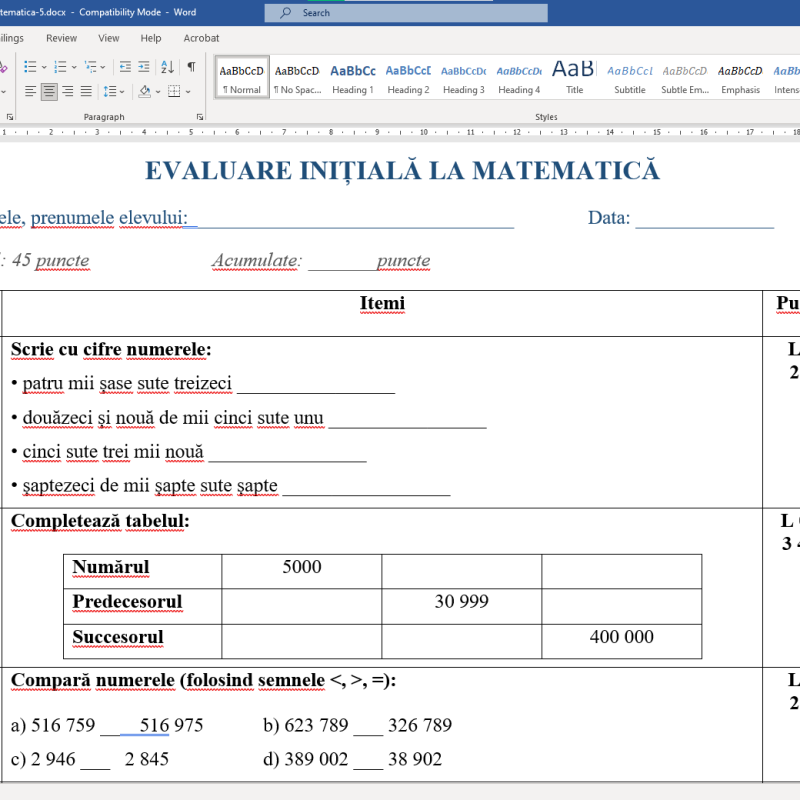Click the clear formatting eraser icon

click(3, 67)
